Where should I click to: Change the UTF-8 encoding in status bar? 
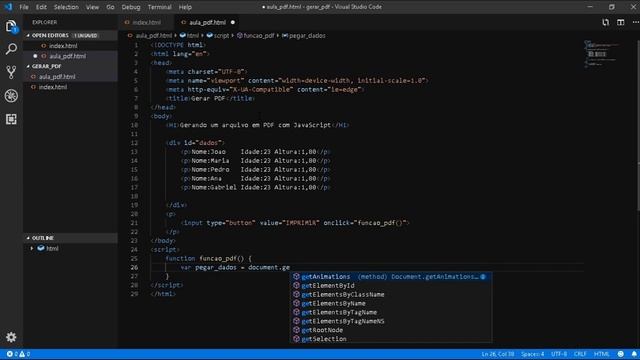[x=559, y=354]
